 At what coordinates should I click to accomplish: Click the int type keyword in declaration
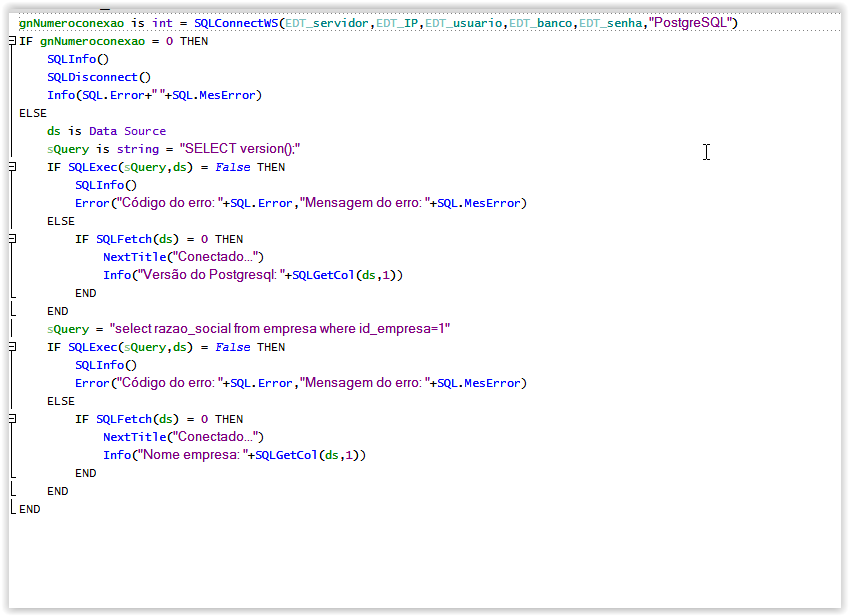(x=162, y=23)
